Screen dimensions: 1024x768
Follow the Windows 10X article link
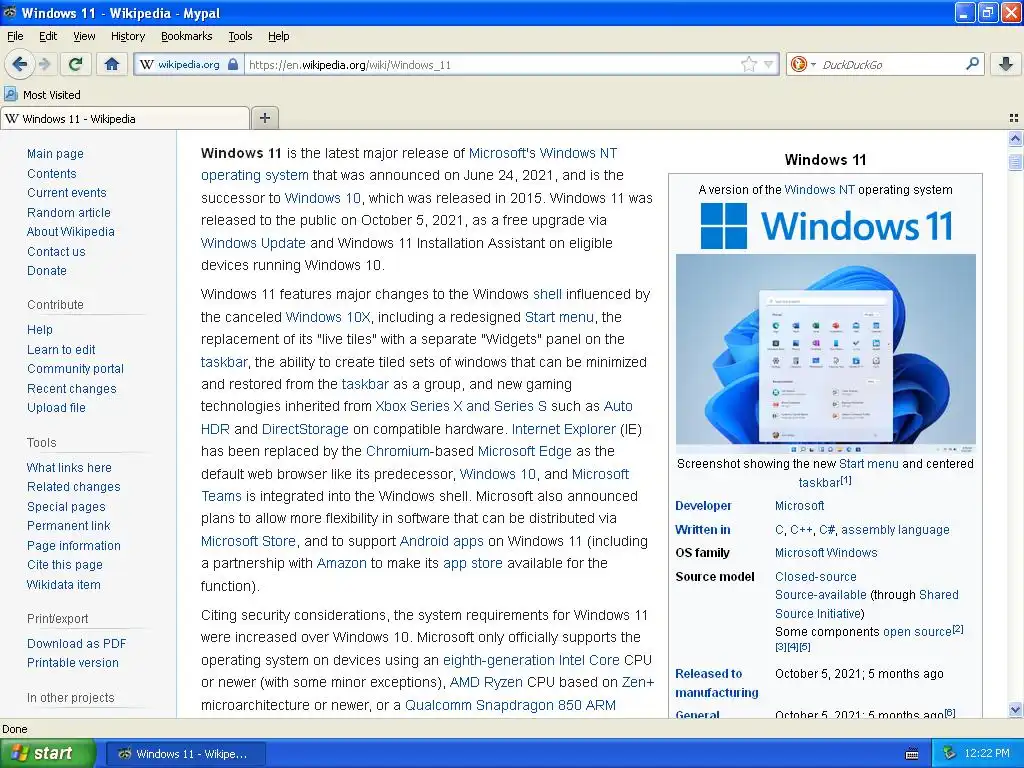(x=328, y=317)
